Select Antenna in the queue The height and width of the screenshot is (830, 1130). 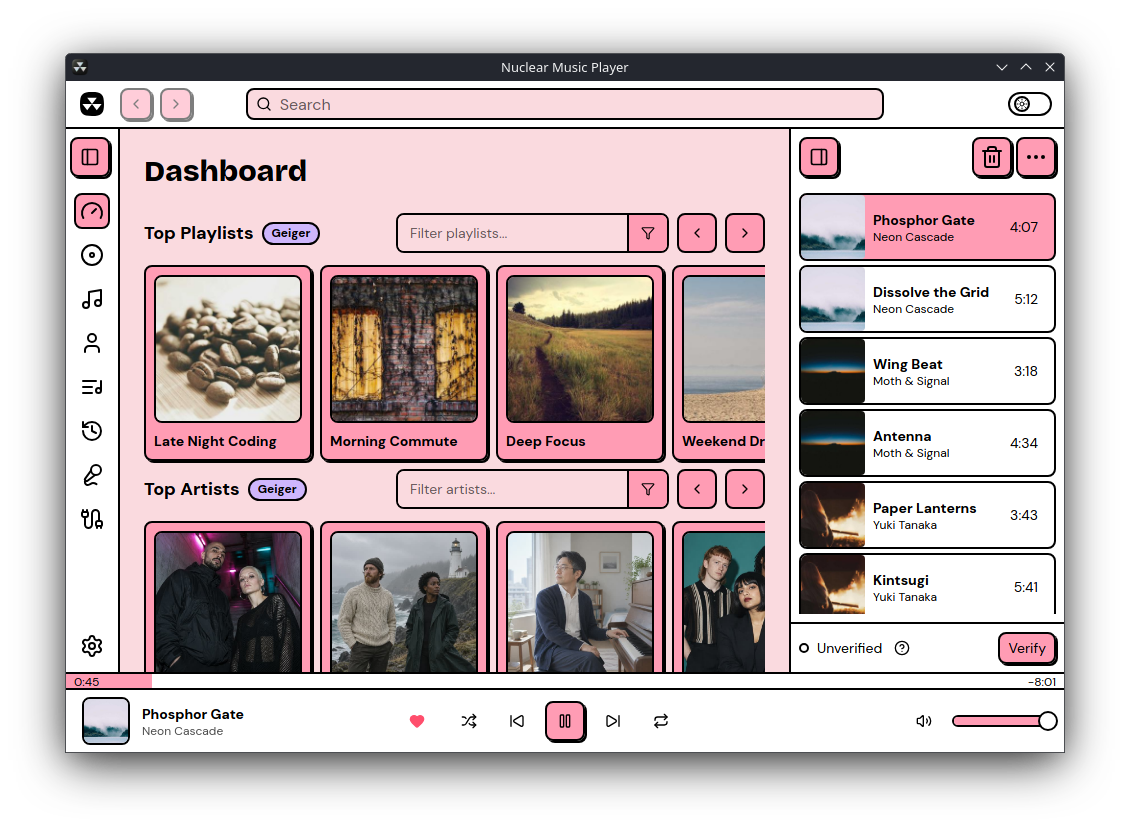(927, 443)
